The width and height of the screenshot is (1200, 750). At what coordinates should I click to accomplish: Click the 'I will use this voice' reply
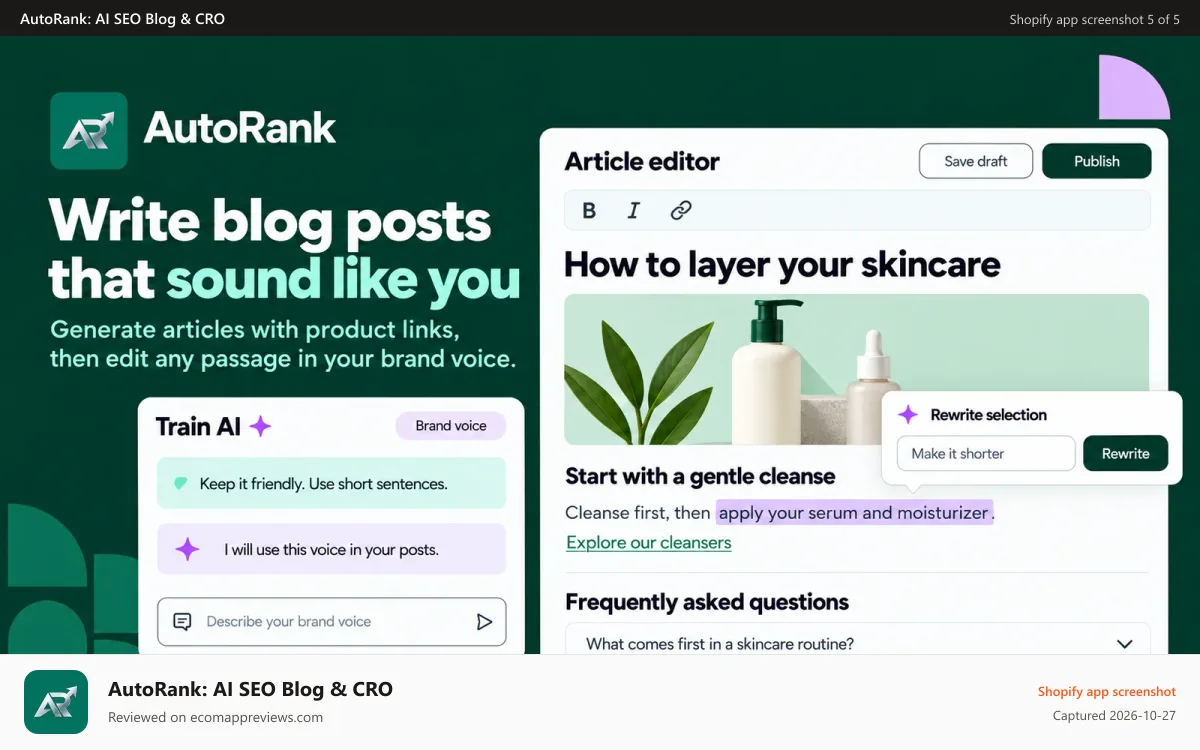pyautogui.click(x=332, y=549)
